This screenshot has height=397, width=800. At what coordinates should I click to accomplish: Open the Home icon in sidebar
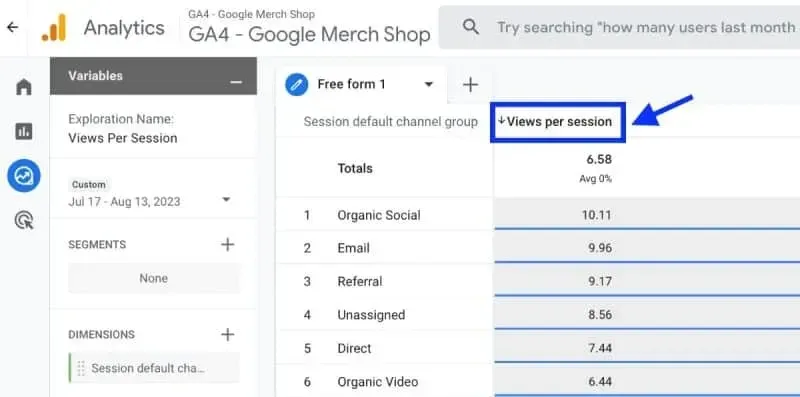tap(23, 87)
